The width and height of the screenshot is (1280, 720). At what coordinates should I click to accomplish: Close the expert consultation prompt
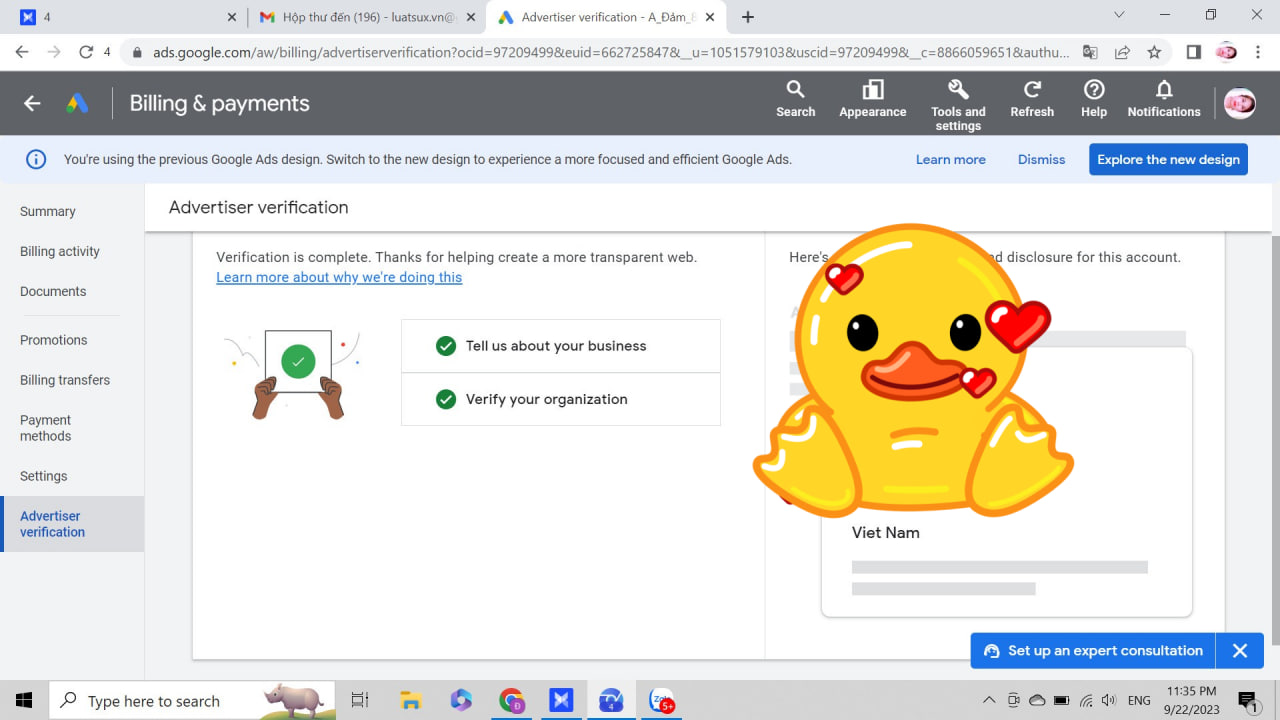tap(1240, 650)
